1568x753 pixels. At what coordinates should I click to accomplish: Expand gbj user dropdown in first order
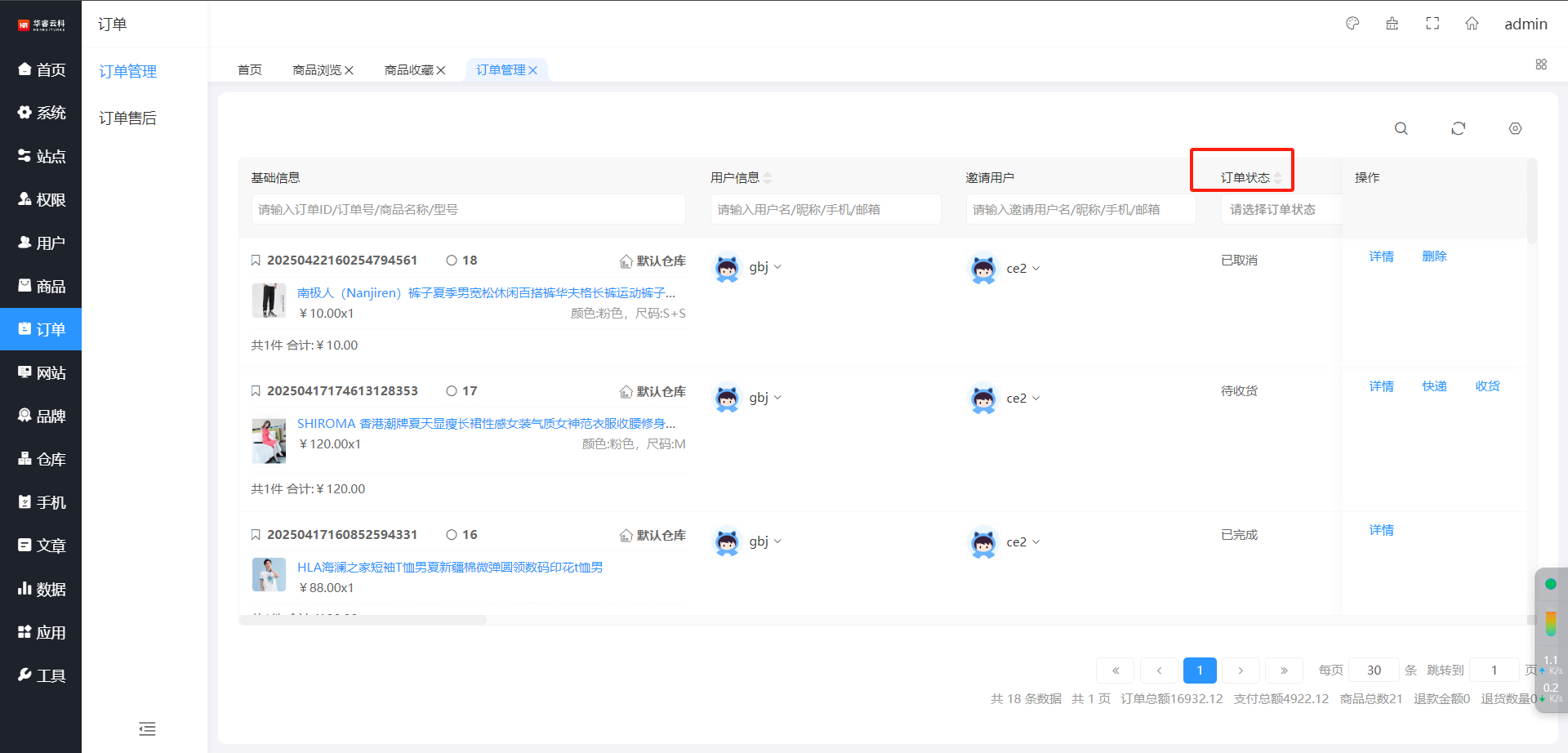777,267
